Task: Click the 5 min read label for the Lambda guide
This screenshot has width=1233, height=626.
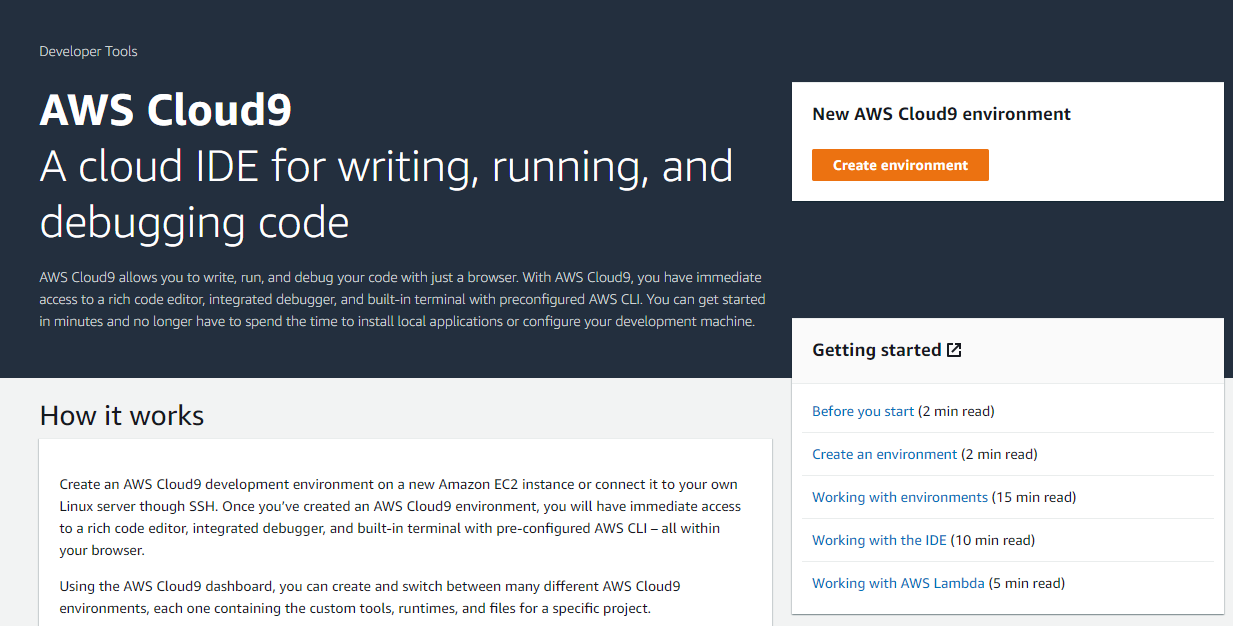Action: point(1023,583)
